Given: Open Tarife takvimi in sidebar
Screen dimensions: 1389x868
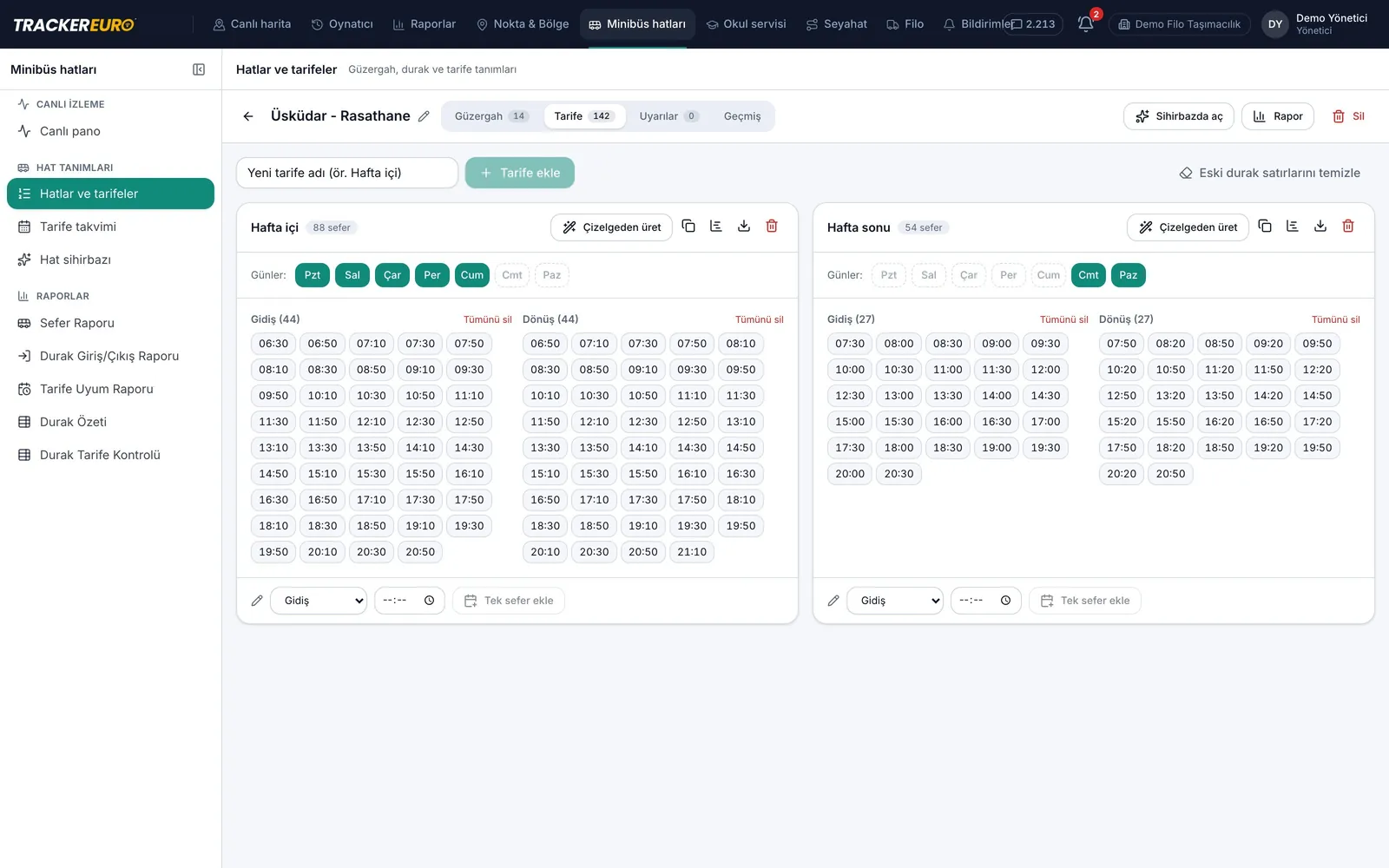Looking at the screenshot, I should pyautogui.click(x=110, y=227).
